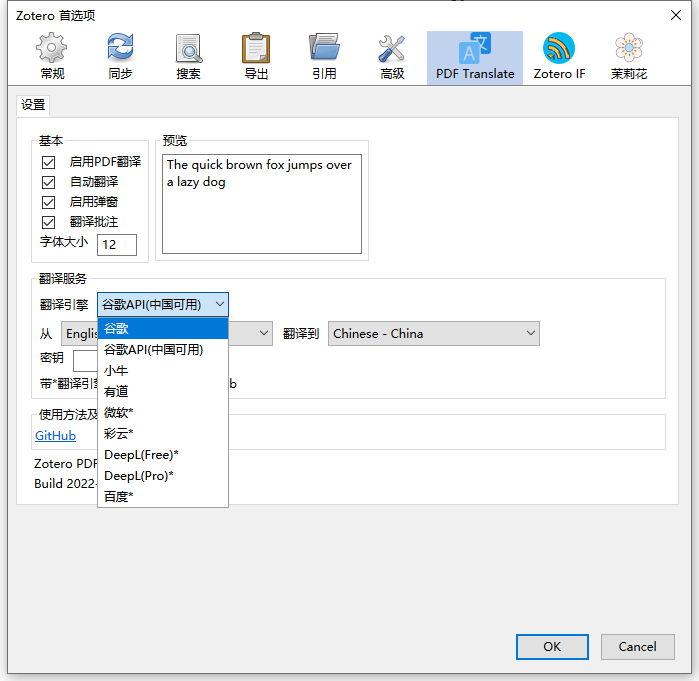This screenshot has width=699, height=681.
Task: Choose 微软* translation engine
Action: (x=163, y=413)
